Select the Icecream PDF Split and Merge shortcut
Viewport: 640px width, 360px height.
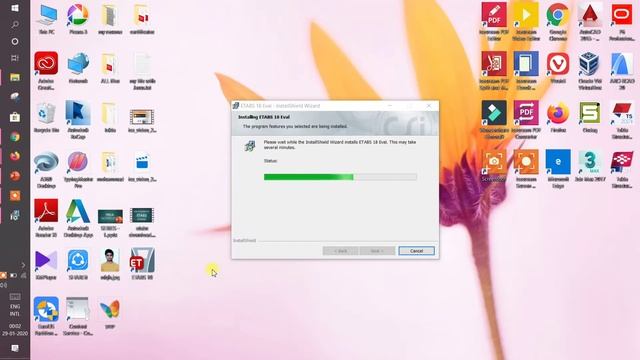pyautogui.click(x=494, y=71)
